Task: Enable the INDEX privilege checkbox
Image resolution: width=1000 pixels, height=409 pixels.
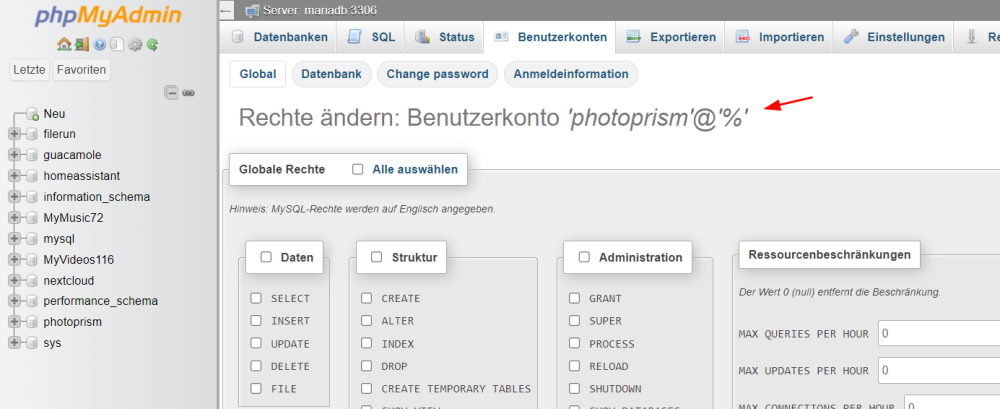Action: click(x=367, y=343)
